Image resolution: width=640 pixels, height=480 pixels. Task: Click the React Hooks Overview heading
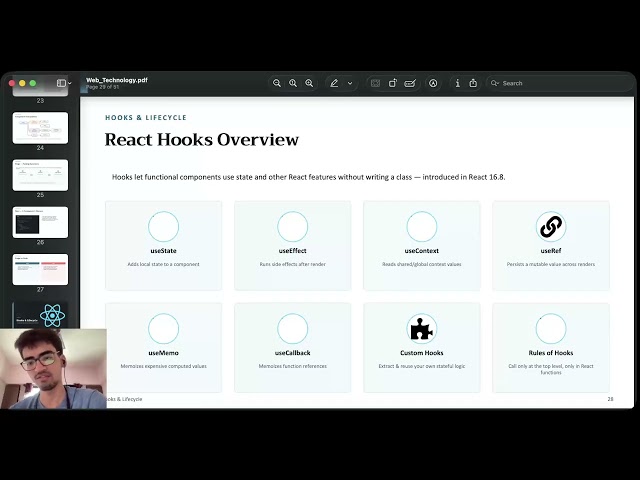click(202, 140)
